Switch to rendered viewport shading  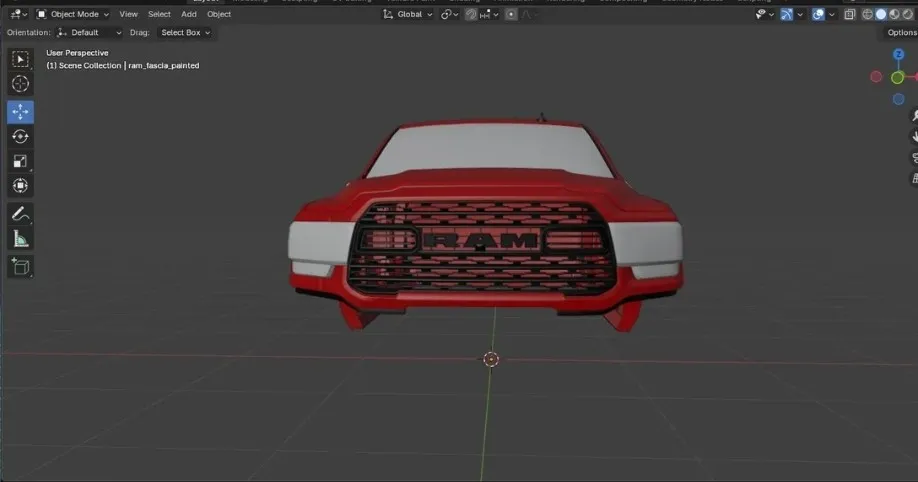[907, 14]
